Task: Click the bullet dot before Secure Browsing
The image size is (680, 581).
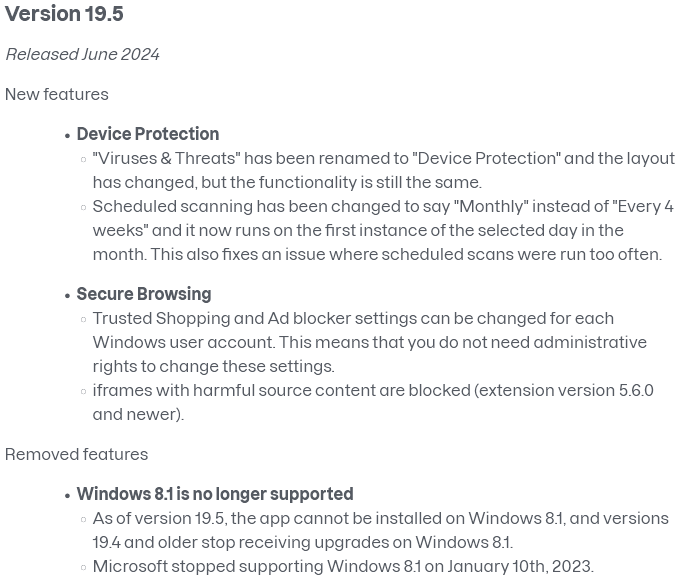Action: tap(67, 296)
